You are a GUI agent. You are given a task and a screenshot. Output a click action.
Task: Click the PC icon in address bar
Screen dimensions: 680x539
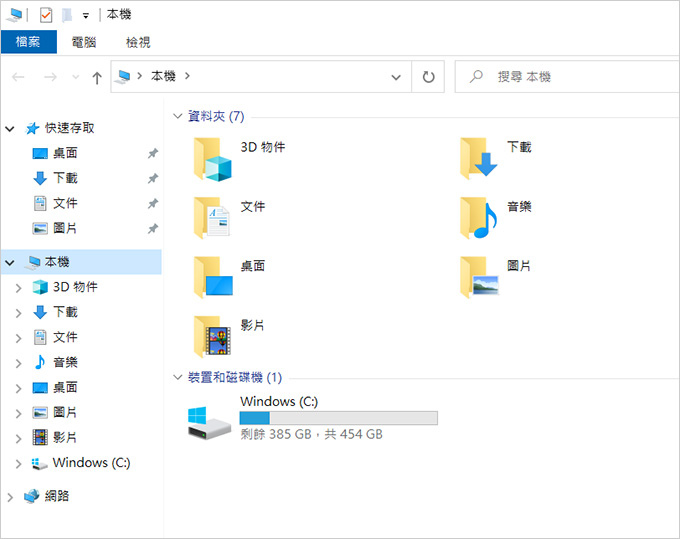click(x=123, y=76)
